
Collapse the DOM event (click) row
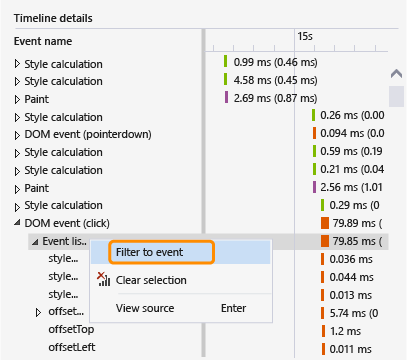coord(17,223)
